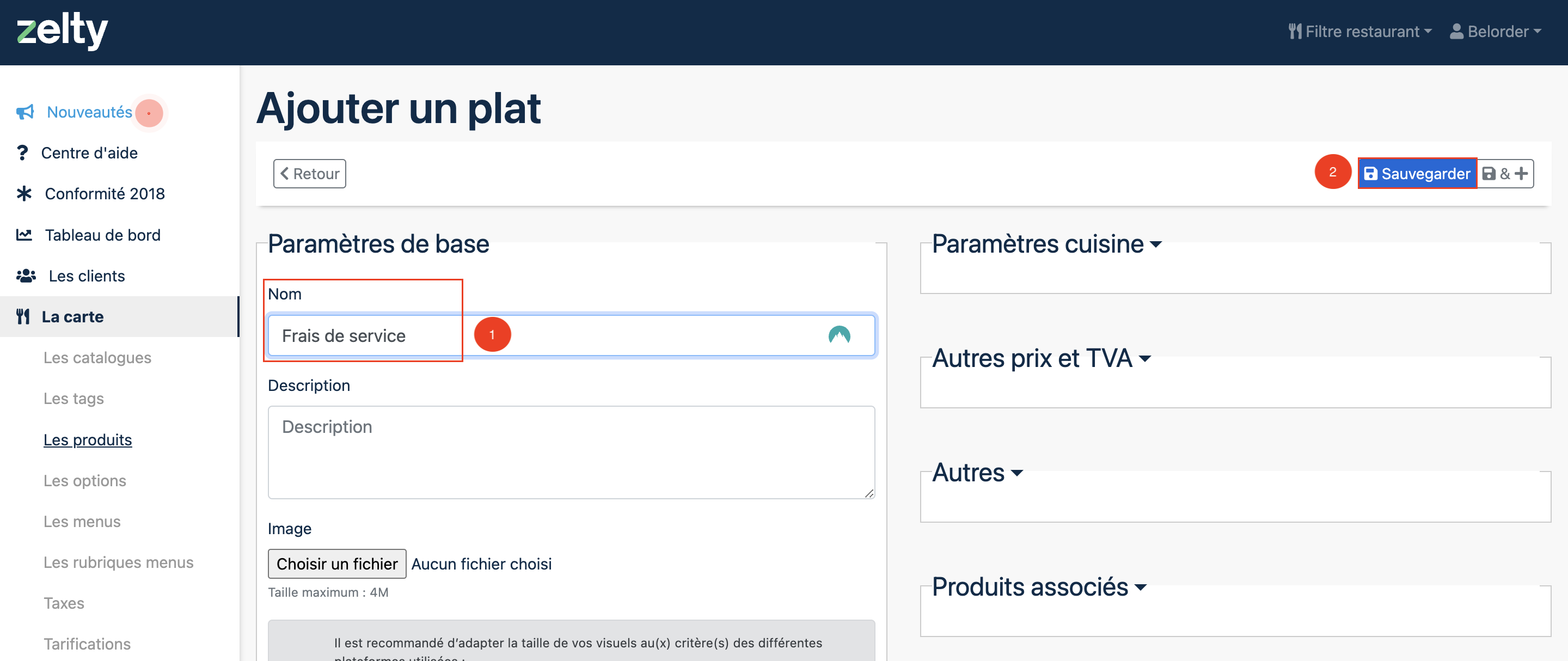Open the Belorder account dropdown
The width and height of the screenshot is (1568, 661).
(1495, 31)
